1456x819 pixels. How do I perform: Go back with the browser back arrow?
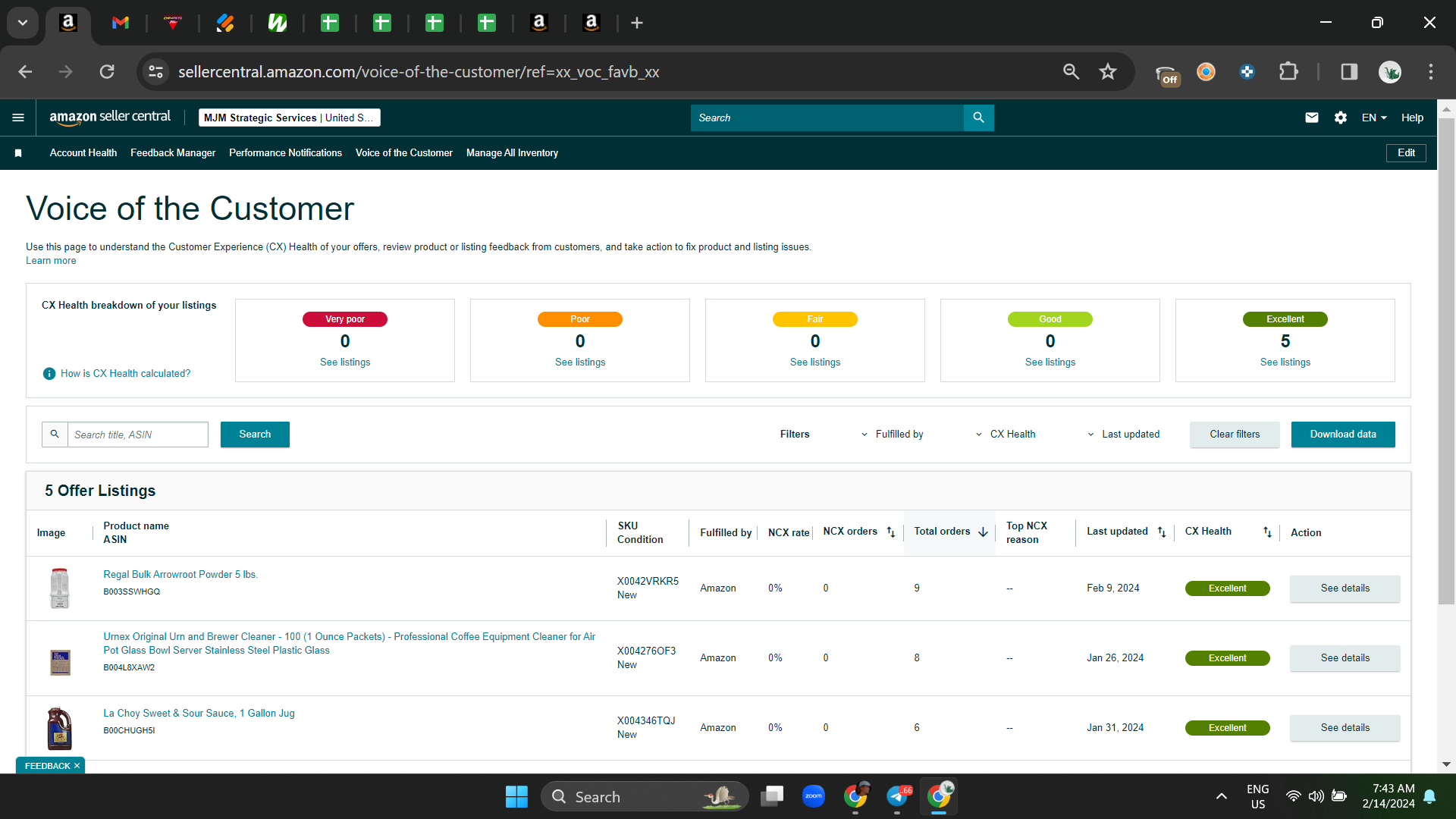pos(25,72)
